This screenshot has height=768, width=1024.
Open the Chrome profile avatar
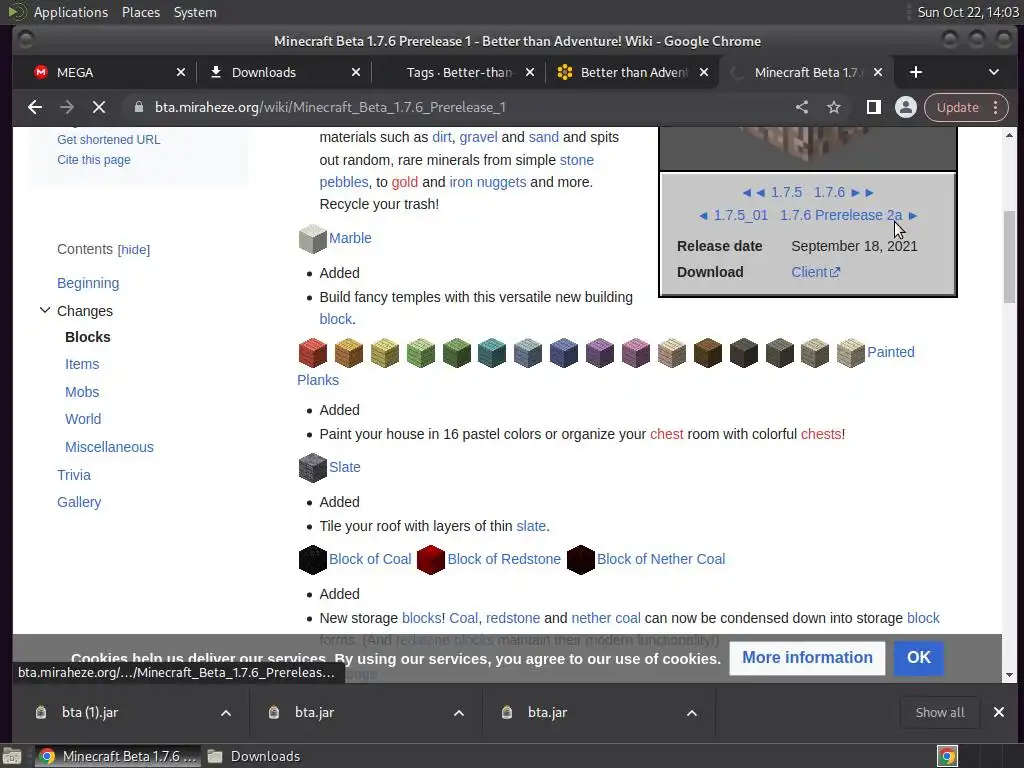click(905, 107)
